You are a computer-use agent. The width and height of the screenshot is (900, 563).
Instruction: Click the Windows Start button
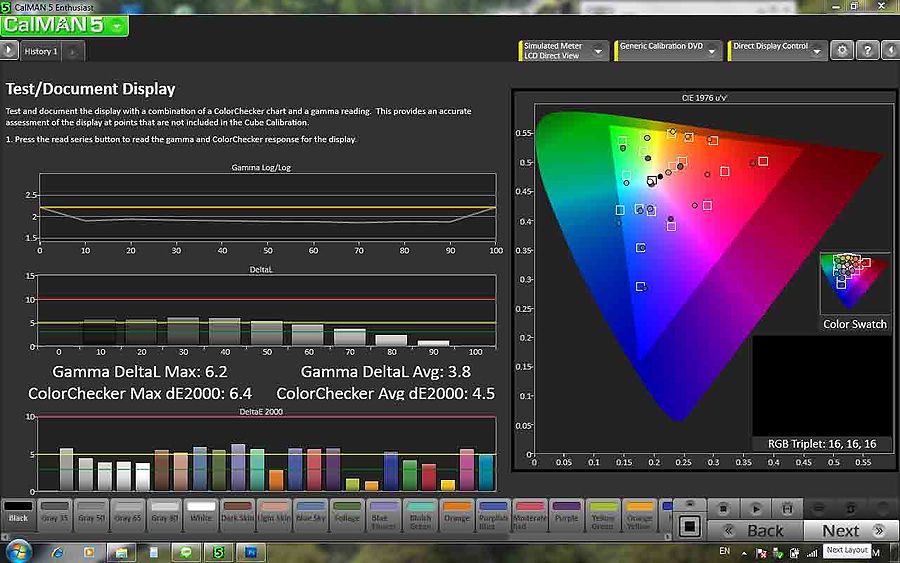click(x=18, y=551)
